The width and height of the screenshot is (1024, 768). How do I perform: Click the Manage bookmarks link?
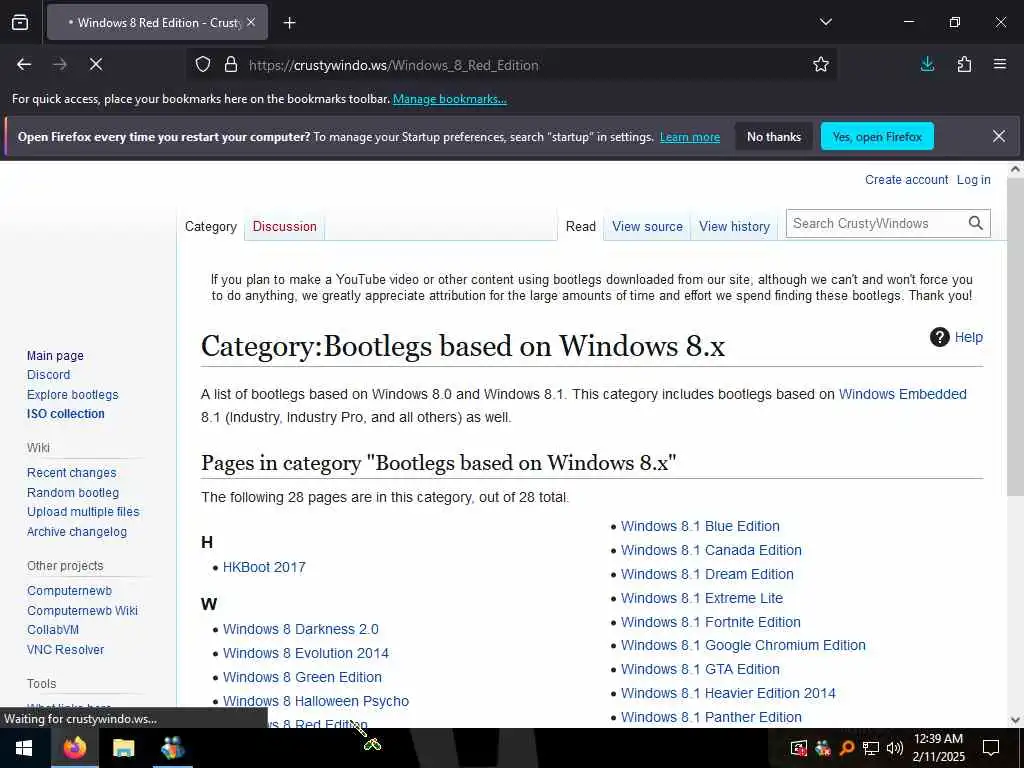pyautogui.click(x=449, y=99)
